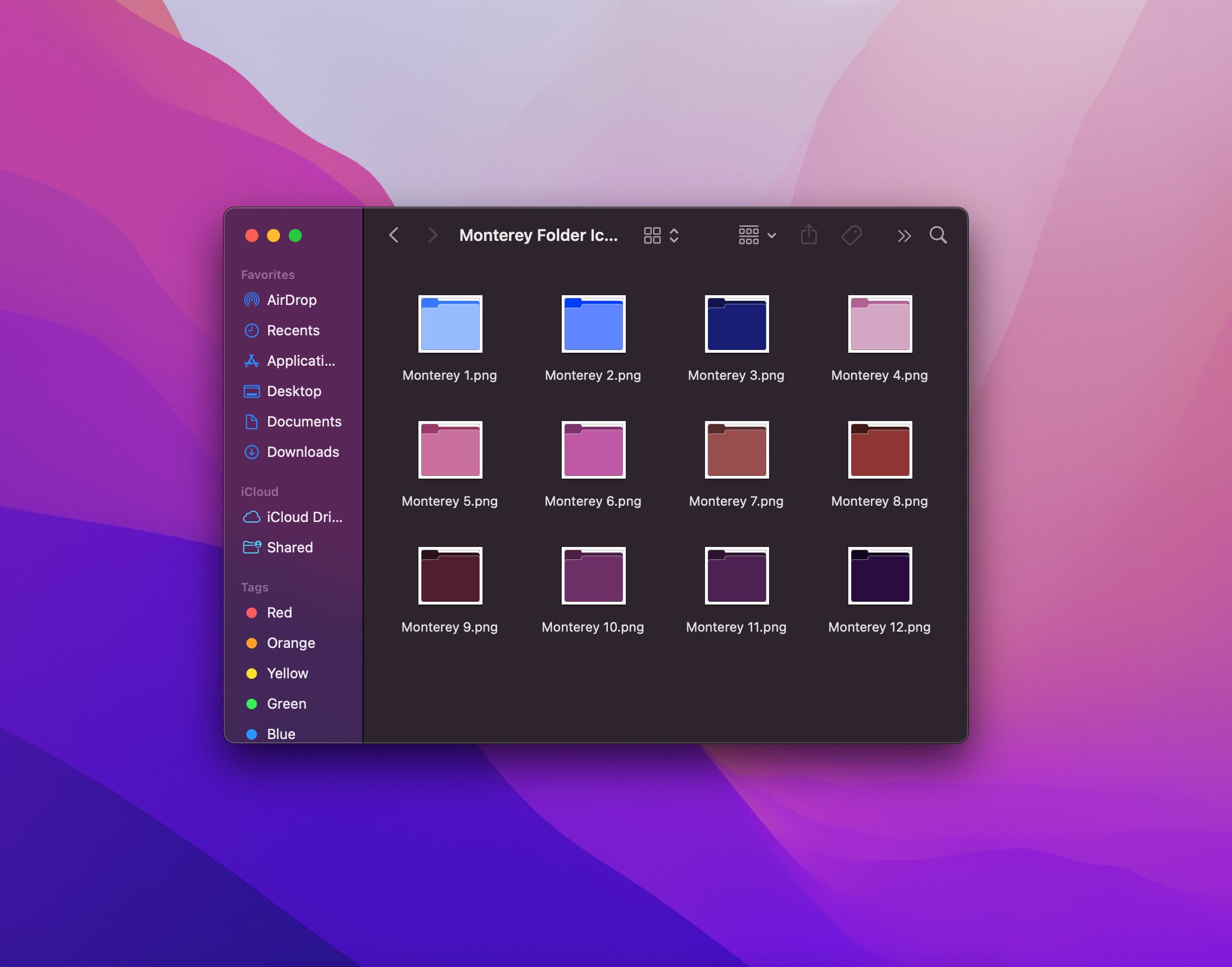Screen dimensions: 1232x967
Task: Open the grouping options dropdown in toolbar
Action: 756,235
